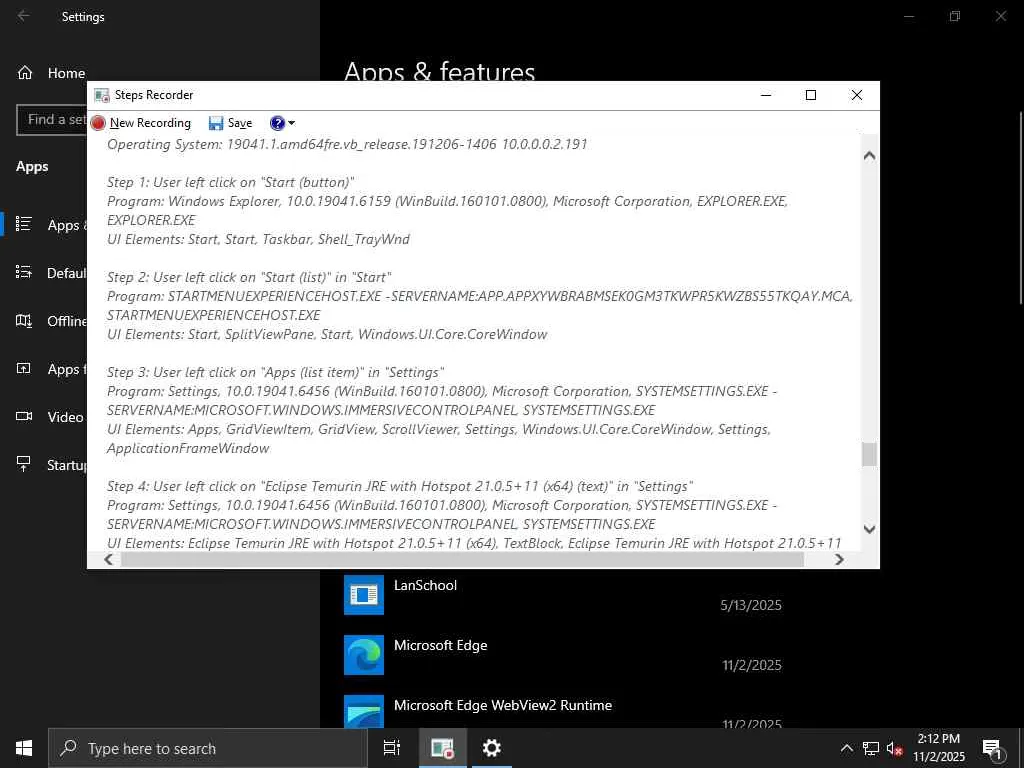Click the Edge WebView2 Runtime icon
Viewport: 1024px width, 768px height.
(364, 711)
